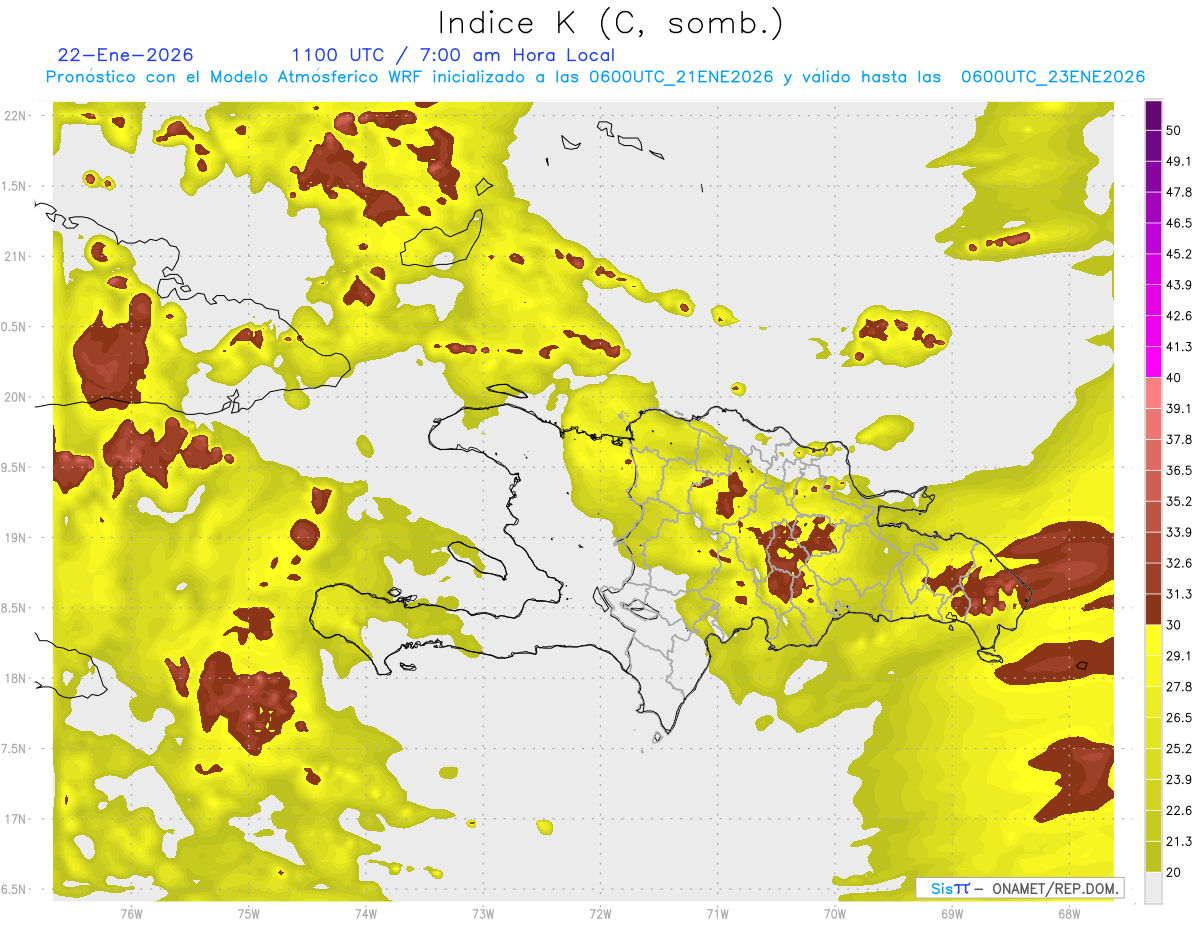This screenshot has height=927, width=1200.
Task: Click longitude axis label "71W"
Action: pos(718,914)
